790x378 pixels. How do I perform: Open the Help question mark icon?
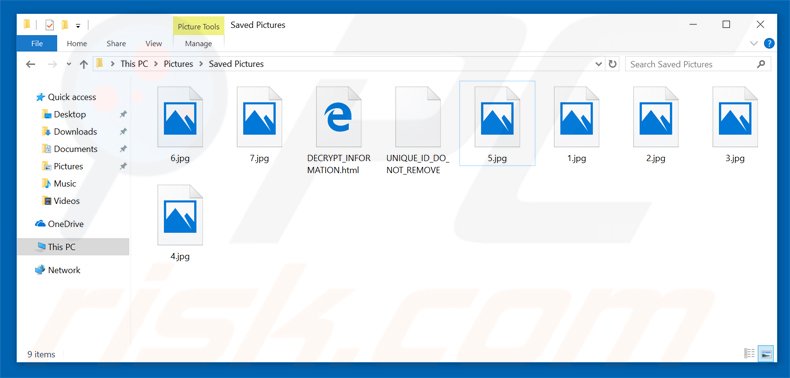[x=769, y=43]
